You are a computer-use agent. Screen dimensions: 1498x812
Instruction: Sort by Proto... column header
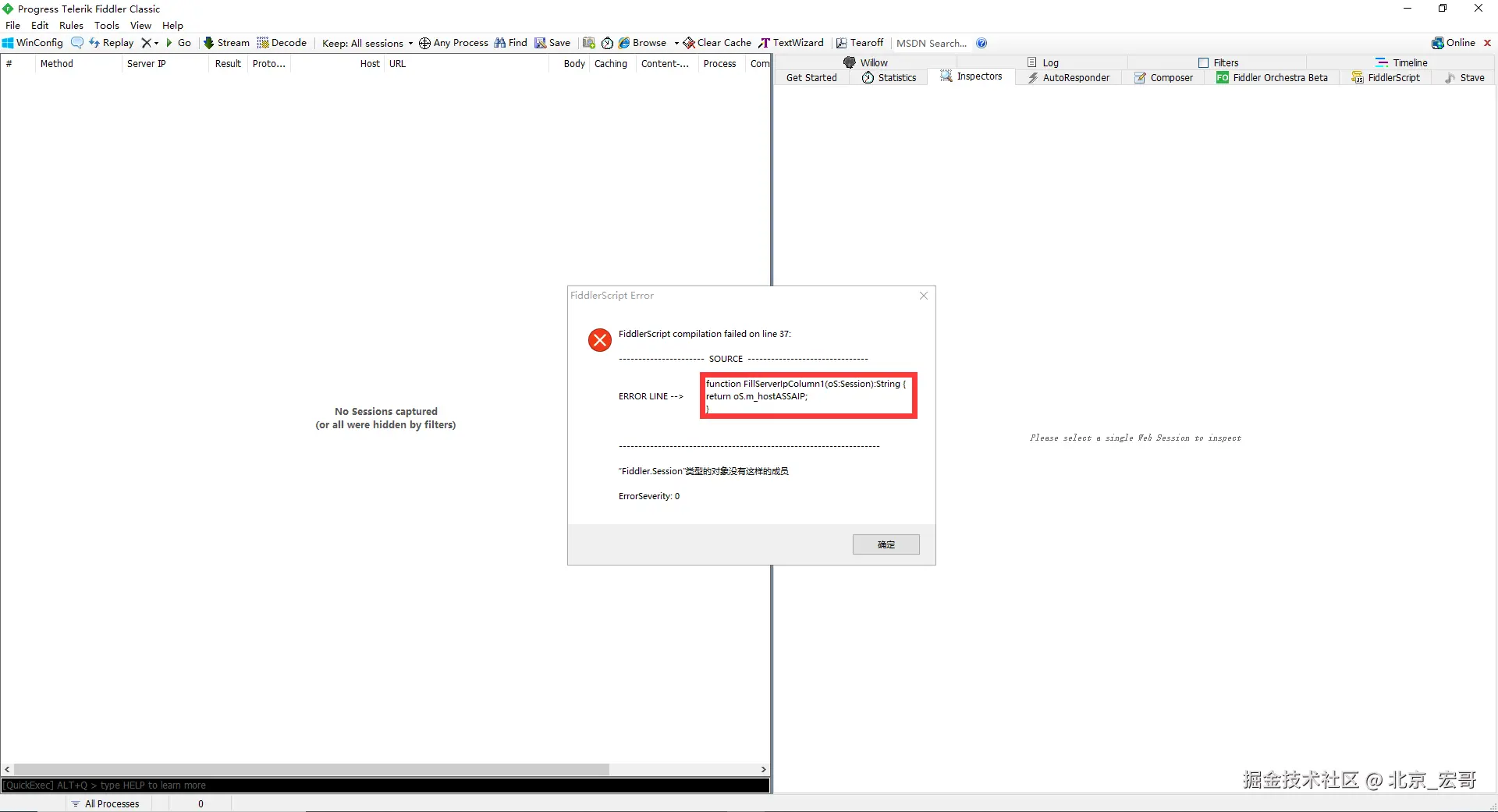pyautogui.click(x=269, y=64)
